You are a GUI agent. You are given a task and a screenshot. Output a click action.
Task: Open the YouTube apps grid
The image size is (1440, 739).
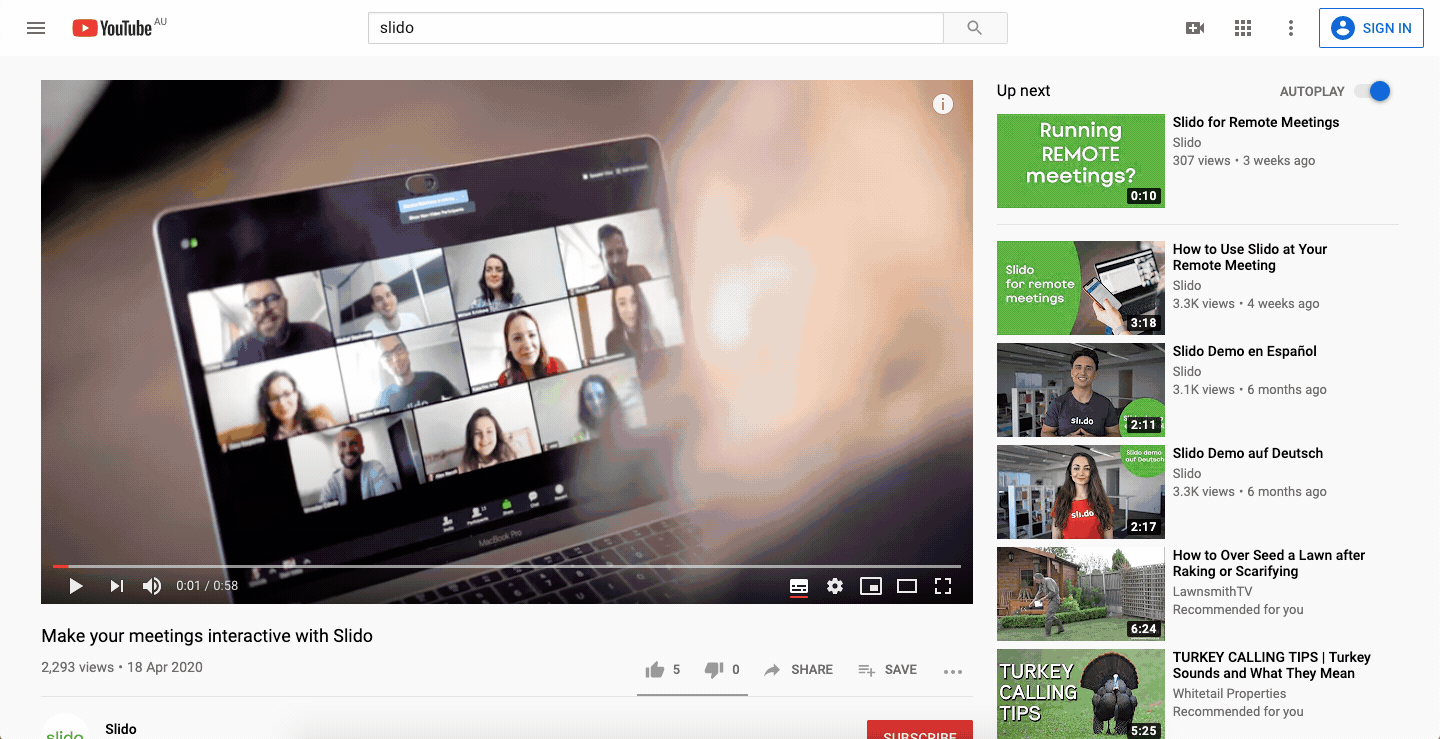coord(1243,28)
